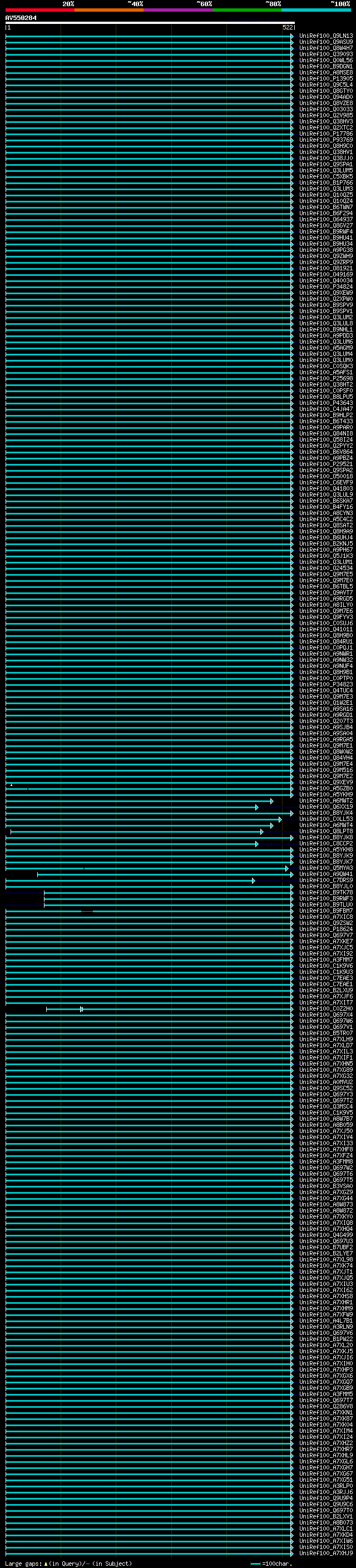Select row label UniRef100_A9PG38
The width and height of the screenshot is (356, 1568).
(x=325, y=250)
